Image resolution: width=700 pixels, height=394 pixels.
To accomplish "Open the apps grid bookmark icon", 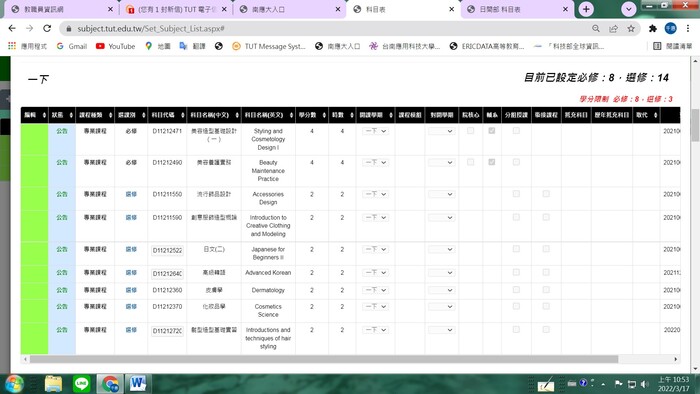I will tap(12, 46).
